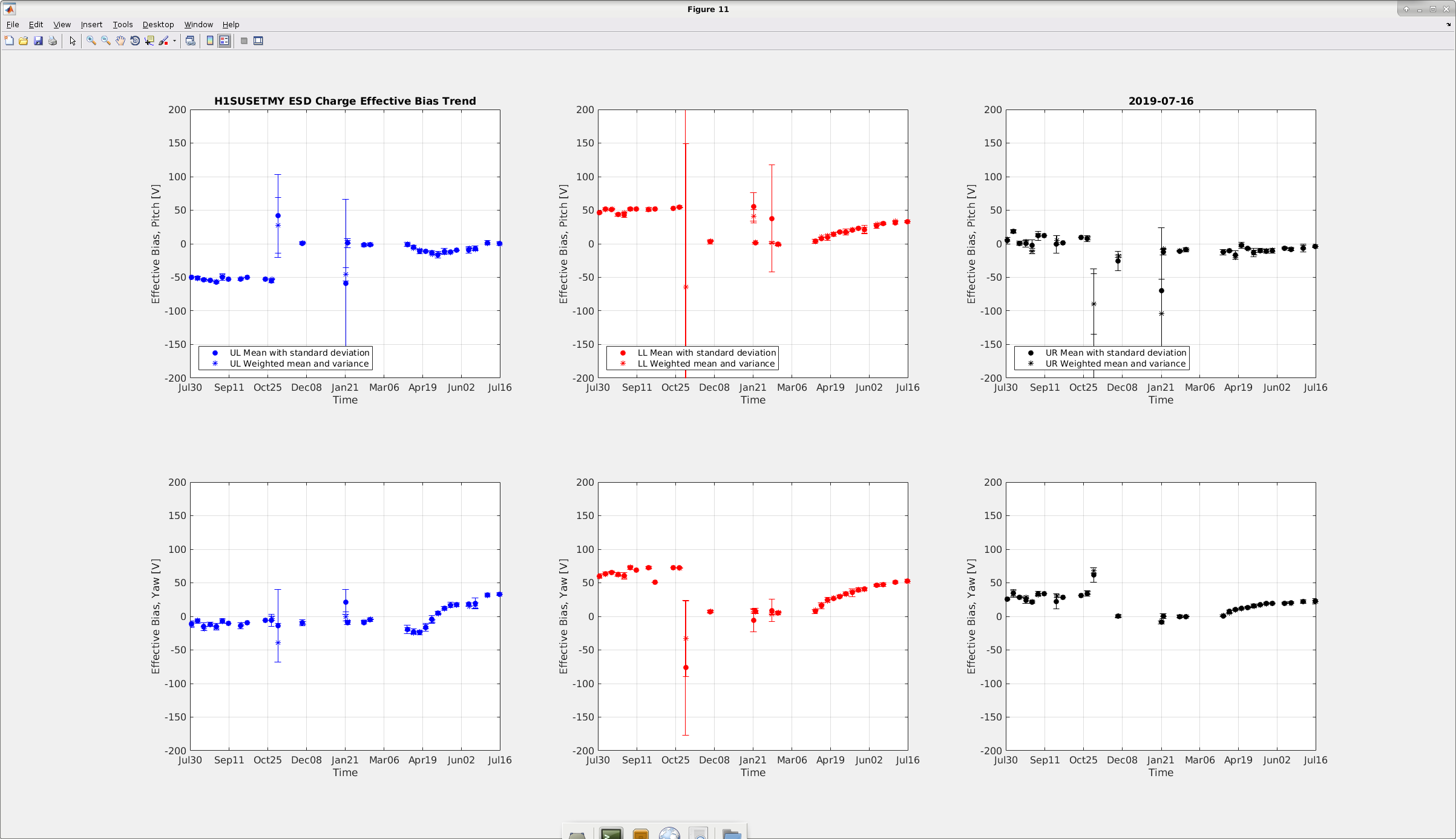Open the Help menu
This screenshot has width=1456, height=839.
(x=231, y=24)
